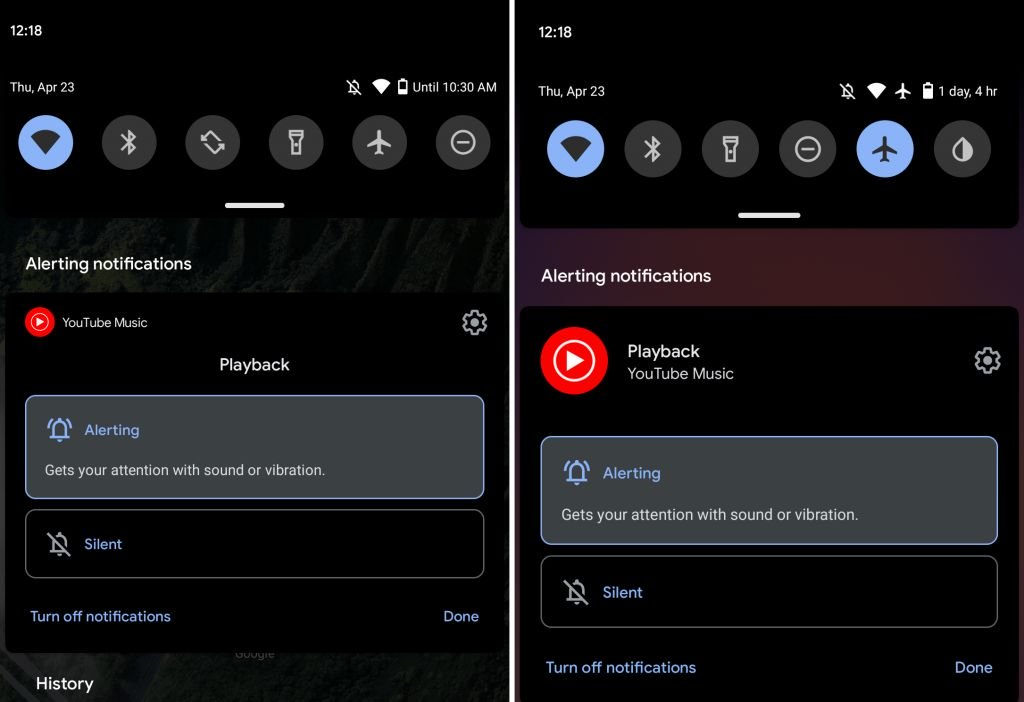Image resolution: width=1024 pixels, height=702 pixels.
Task: Toggle Flashlight tile in right screenshot
Action: pyautogui.click(x=730, y=149)
